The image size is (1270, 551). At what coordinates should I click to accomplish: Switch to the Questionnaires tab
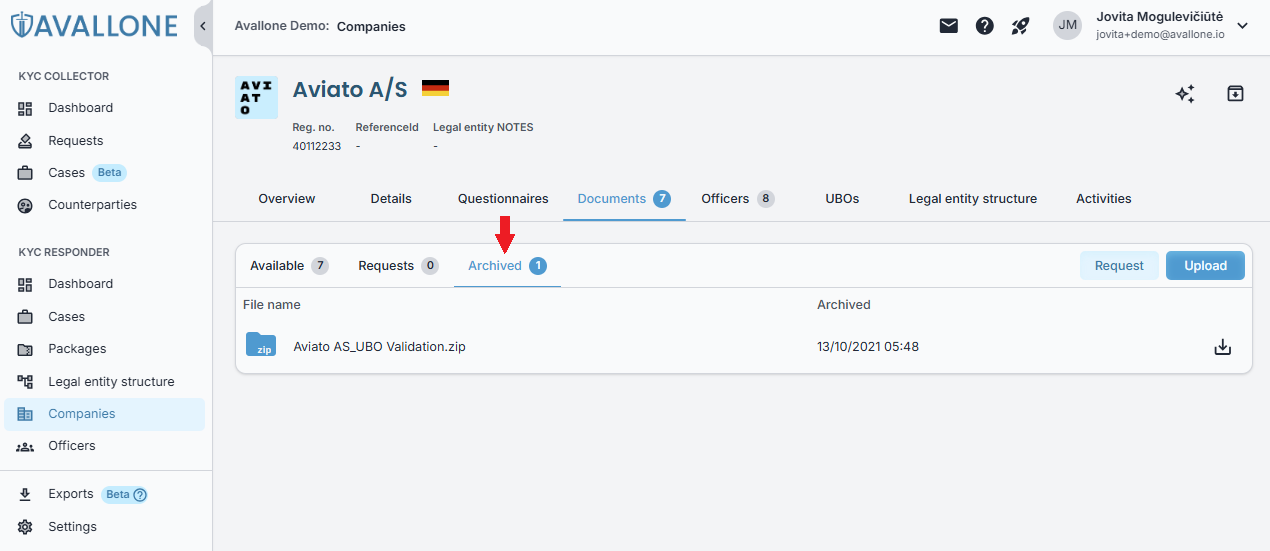point(503,199)
